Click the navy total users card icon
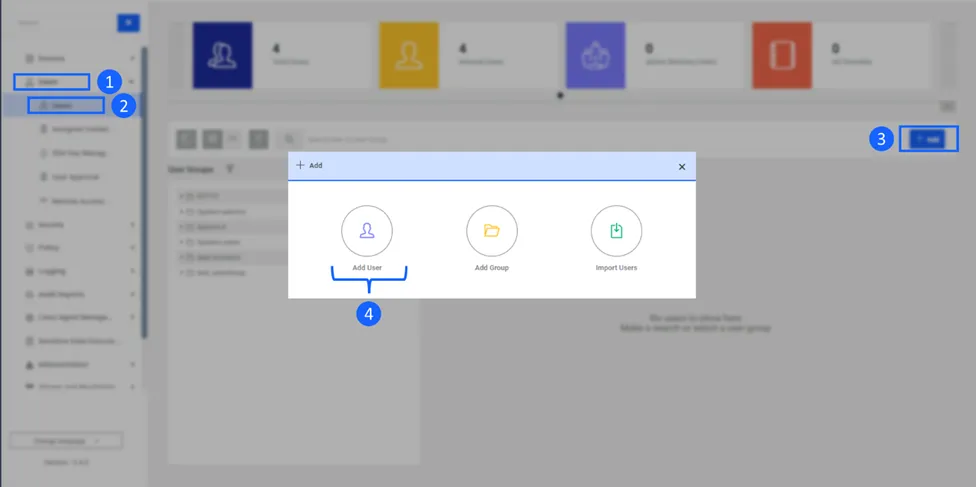The image size is (976, 487). pos(222,55)
